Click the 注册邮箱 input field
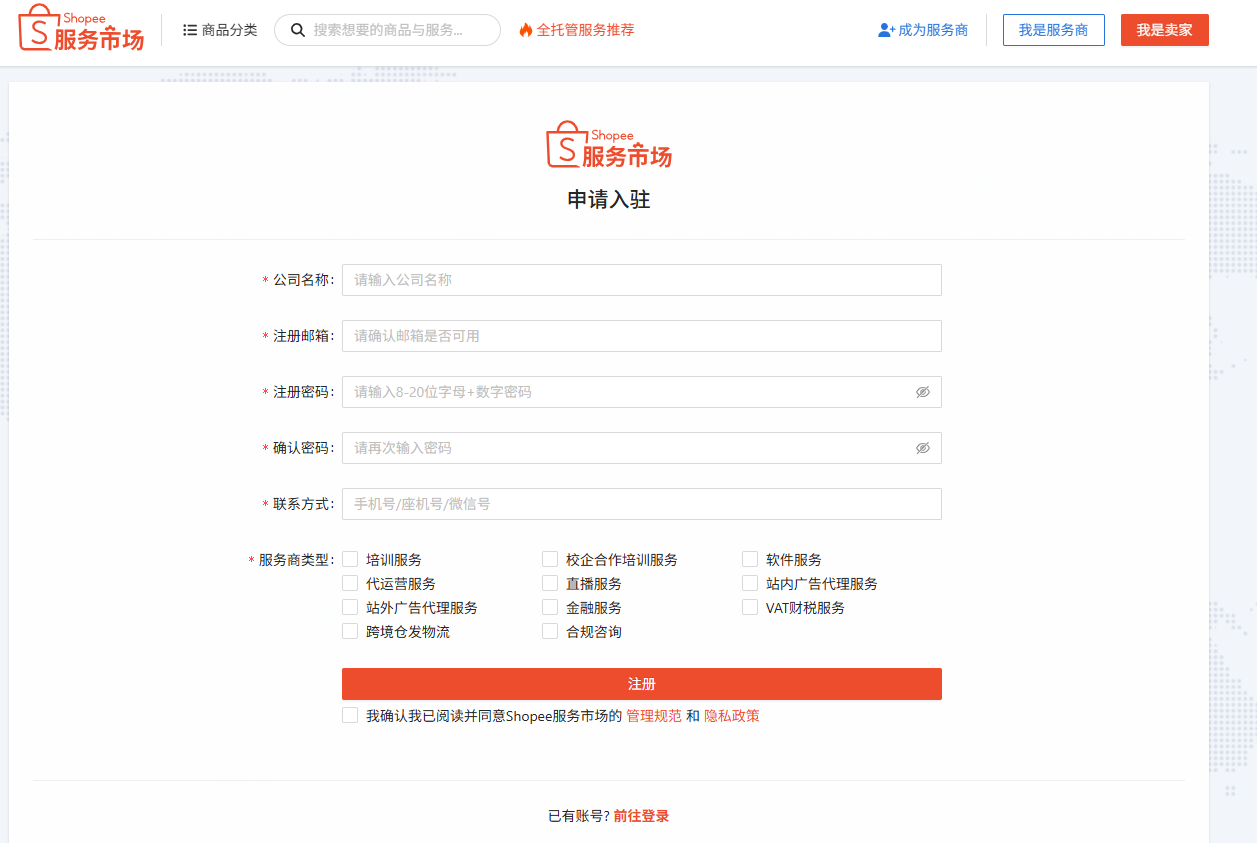Image resolution: width=1257 pixels, height=843 pixels. (x=642, y=336)
